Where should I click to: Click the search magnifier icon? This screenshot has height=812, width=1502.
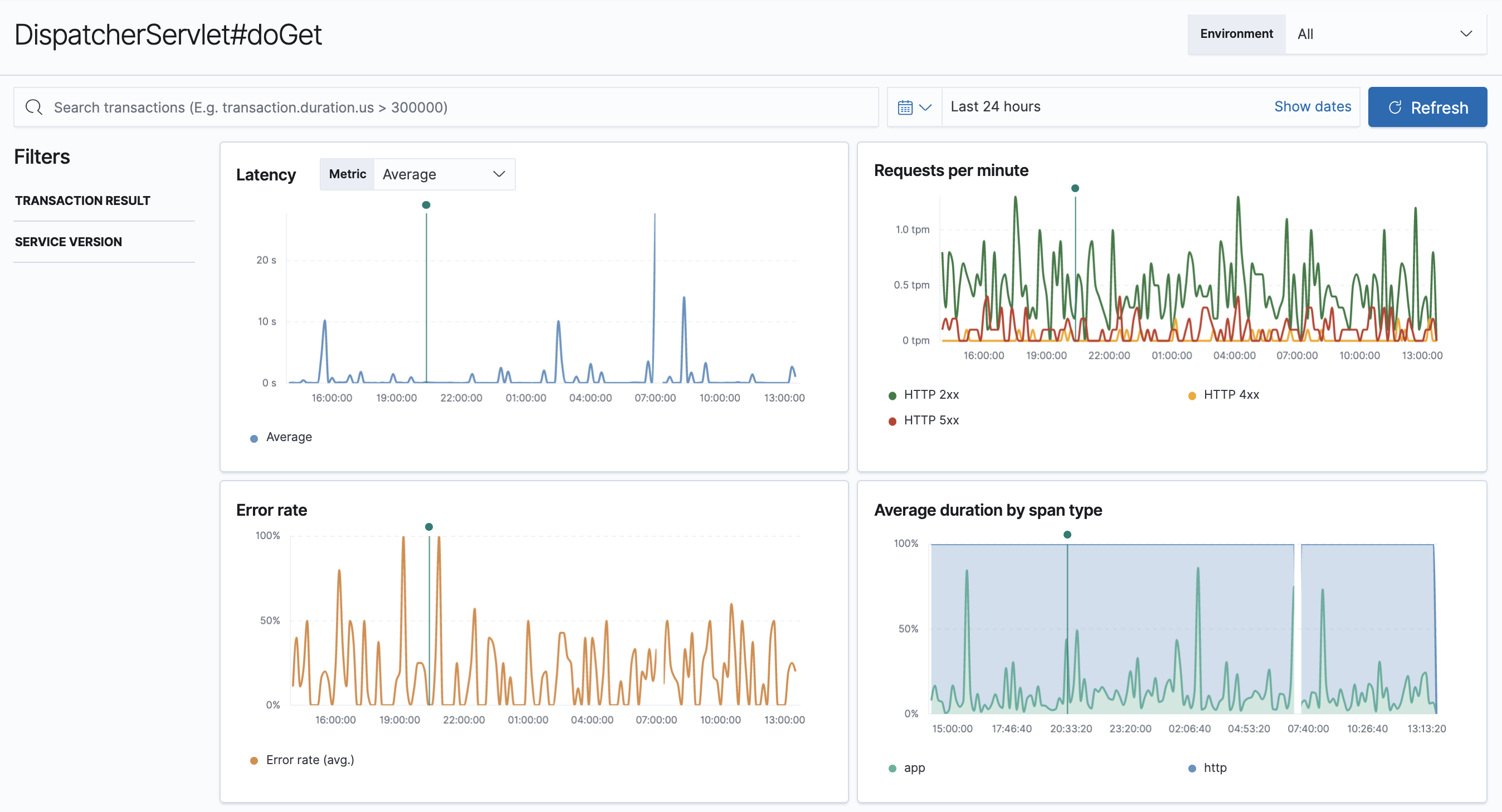(33, 107)
